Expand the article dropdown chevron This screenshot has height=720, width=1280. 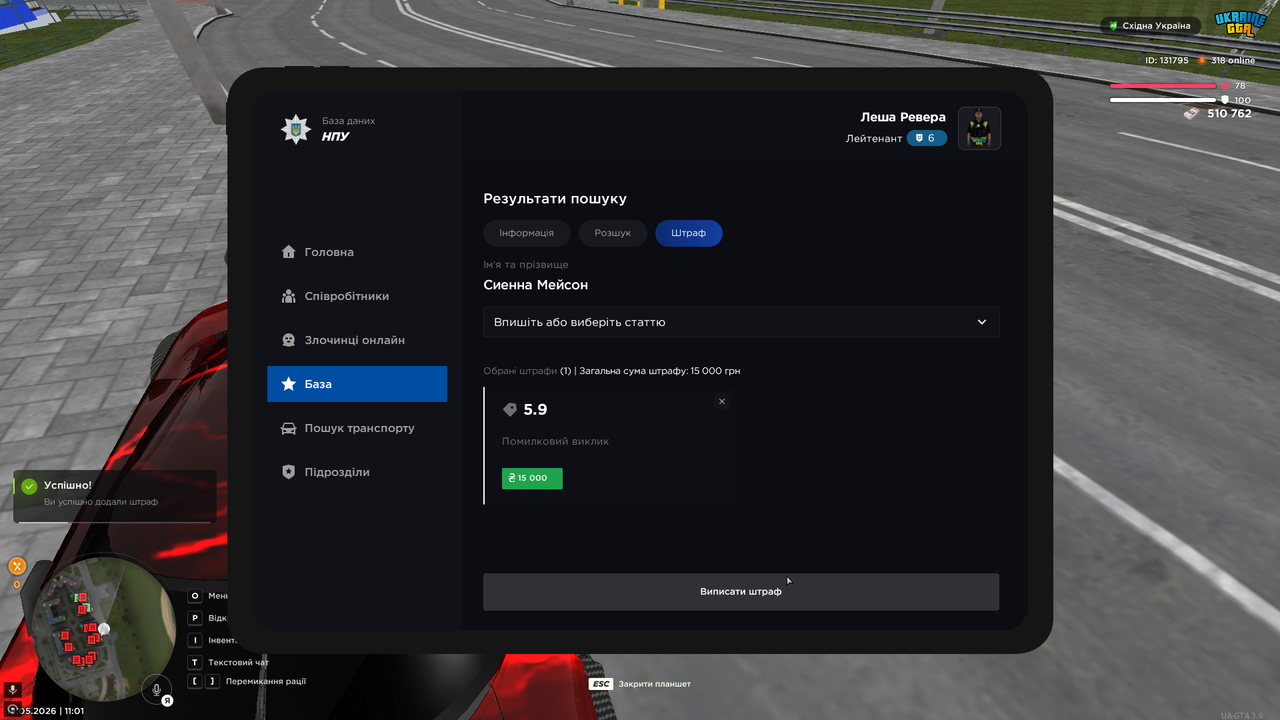[x=982, y=322]
